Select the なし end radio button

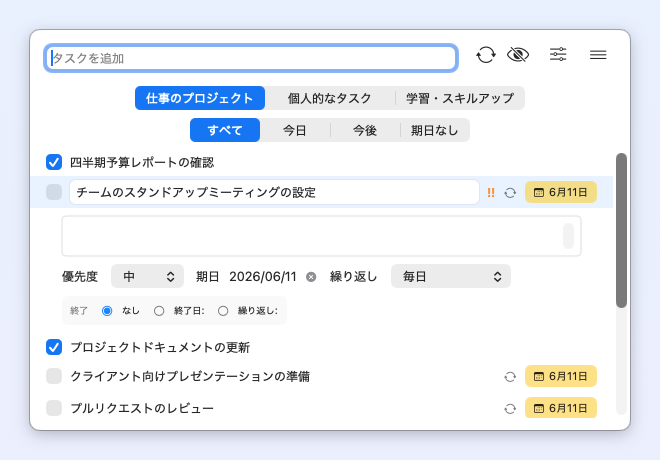tap(107, 311)
